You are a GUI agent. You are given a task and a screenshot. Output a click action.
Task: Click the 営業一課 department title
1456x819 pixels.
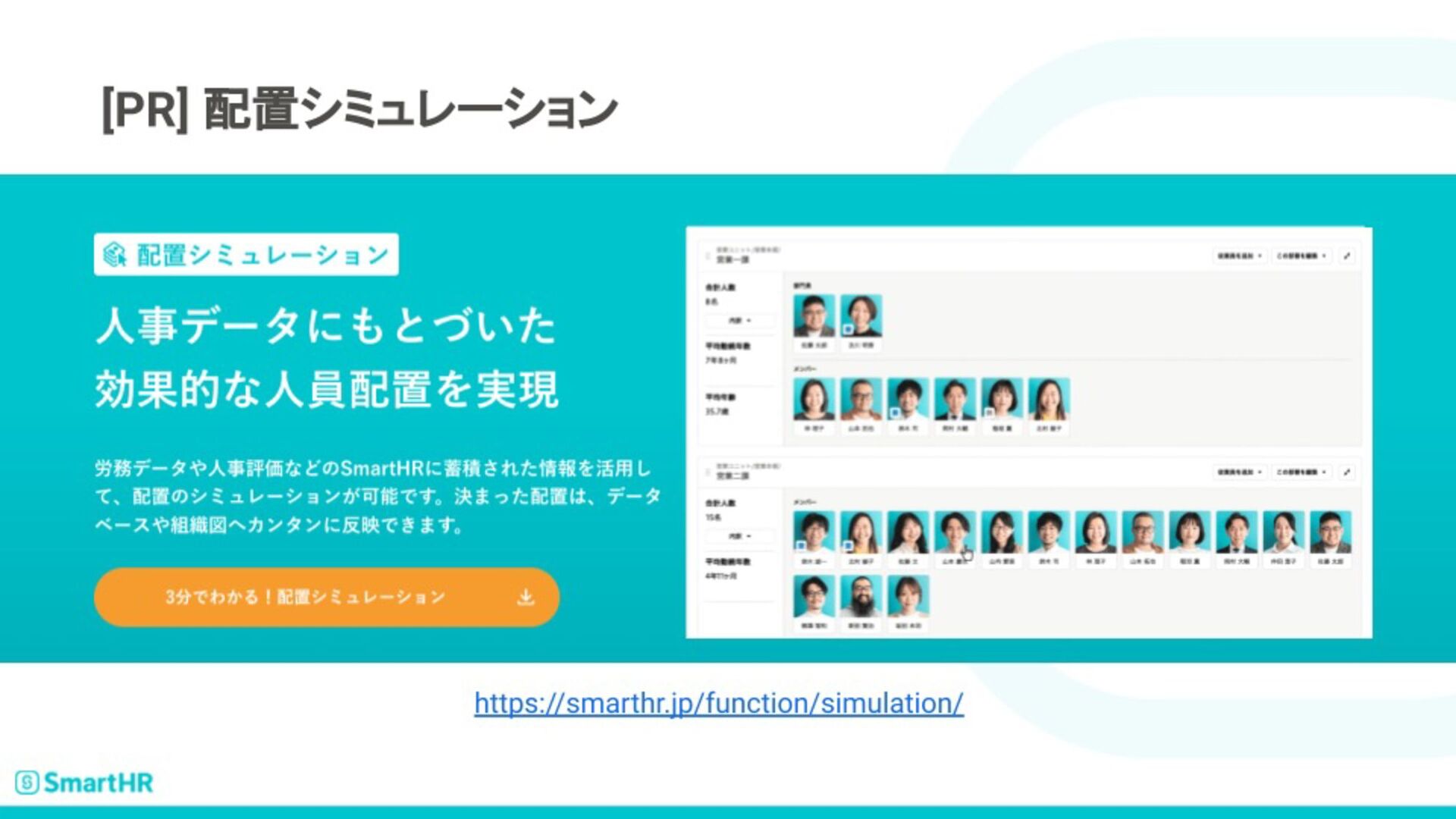pos(733,260)
